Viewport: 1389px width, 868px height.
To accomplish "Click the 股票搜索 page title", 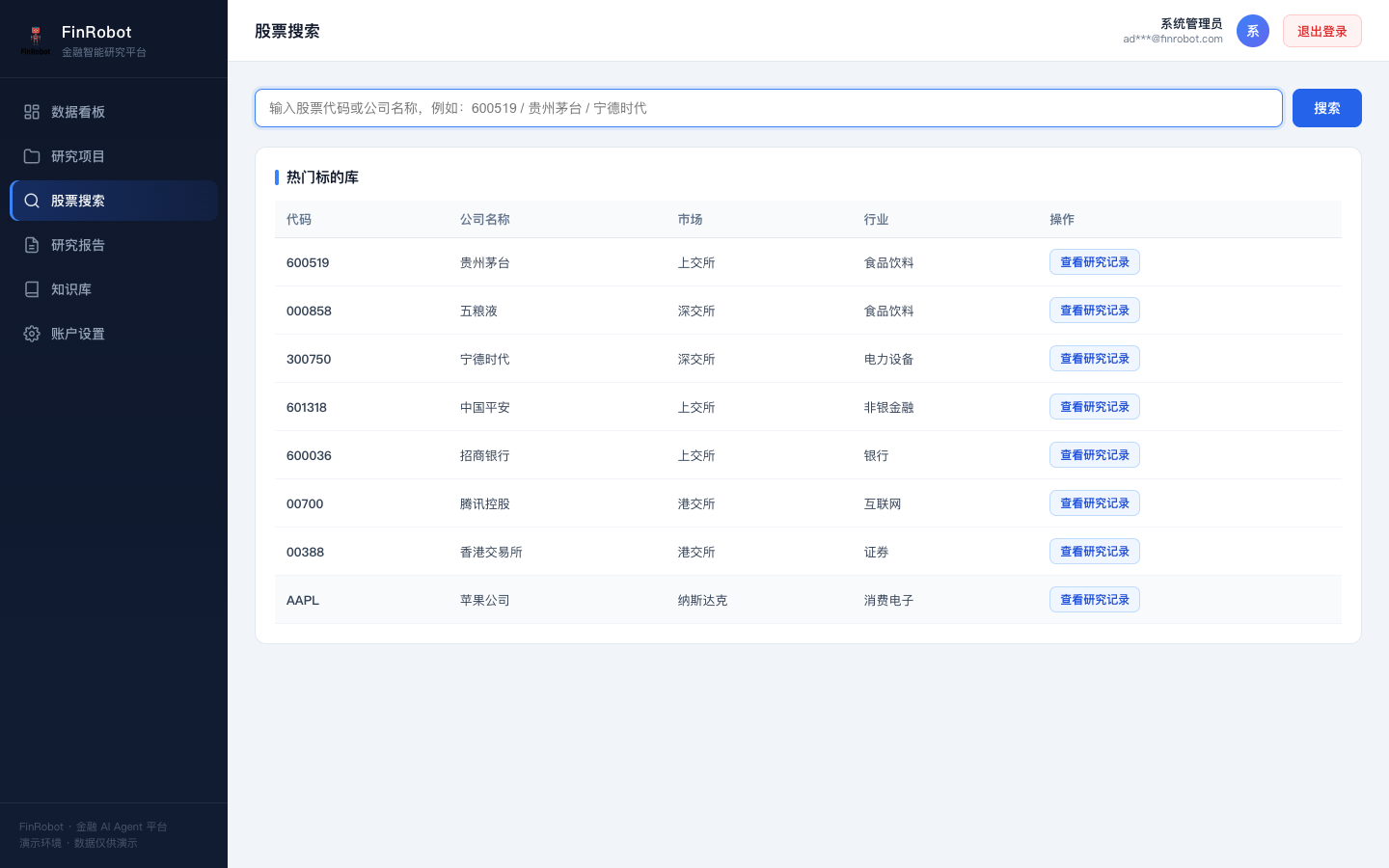I will click(x=287, y=31).
